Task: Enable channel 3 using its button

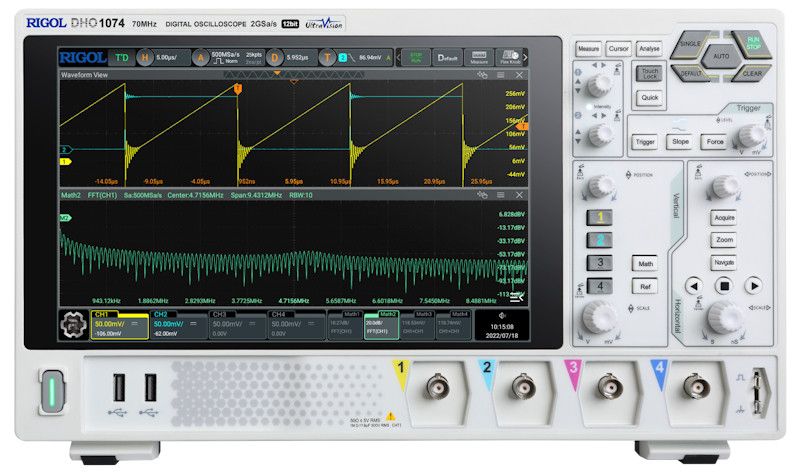Action: coord(598,263)
